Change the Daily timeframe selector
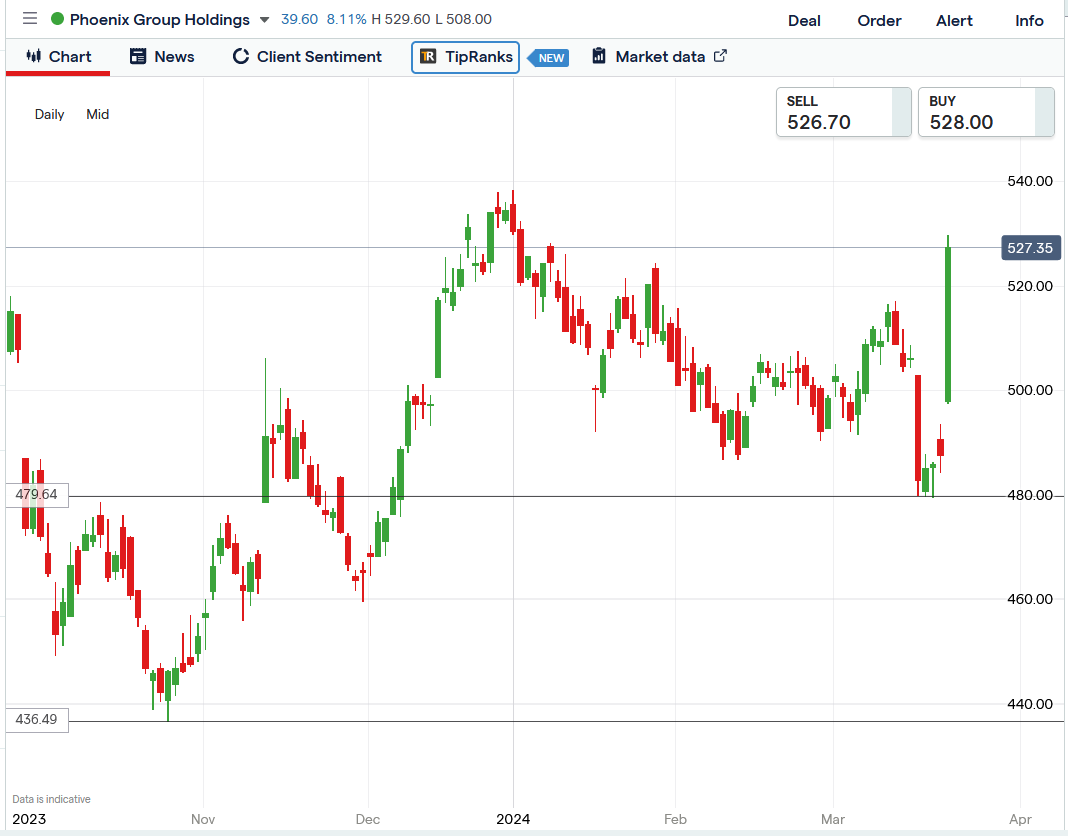This screenshot has width=1068, height=836. tap(50, 114)
